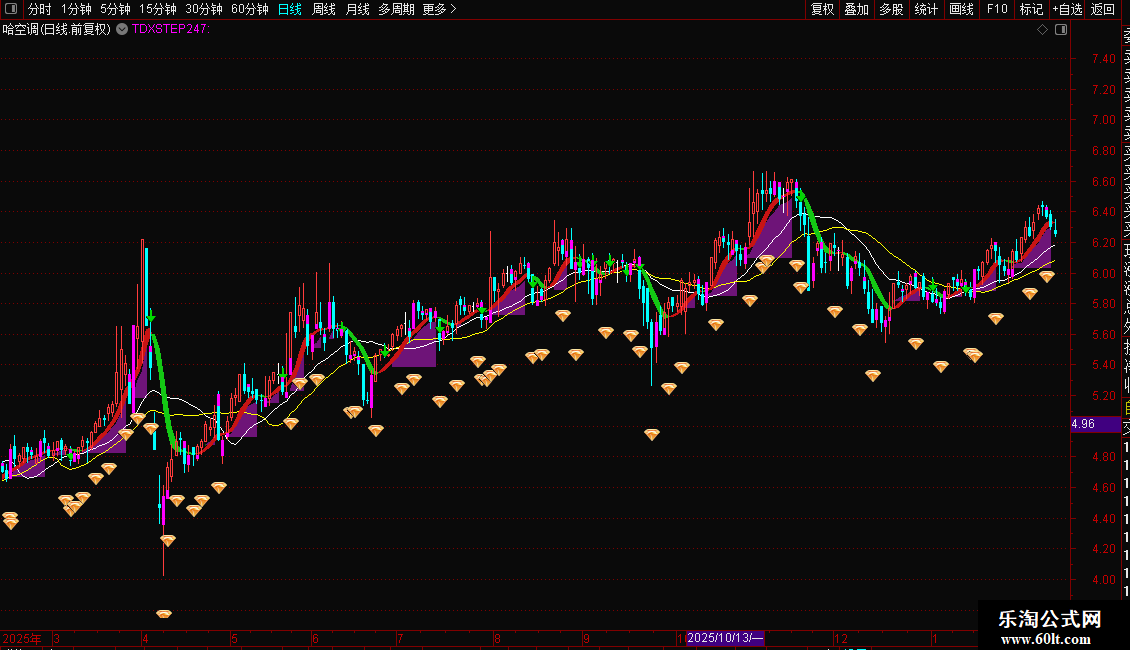1130x650 pixels.
Task: Switch to the 5分钟 period
Action: point(115,9)
